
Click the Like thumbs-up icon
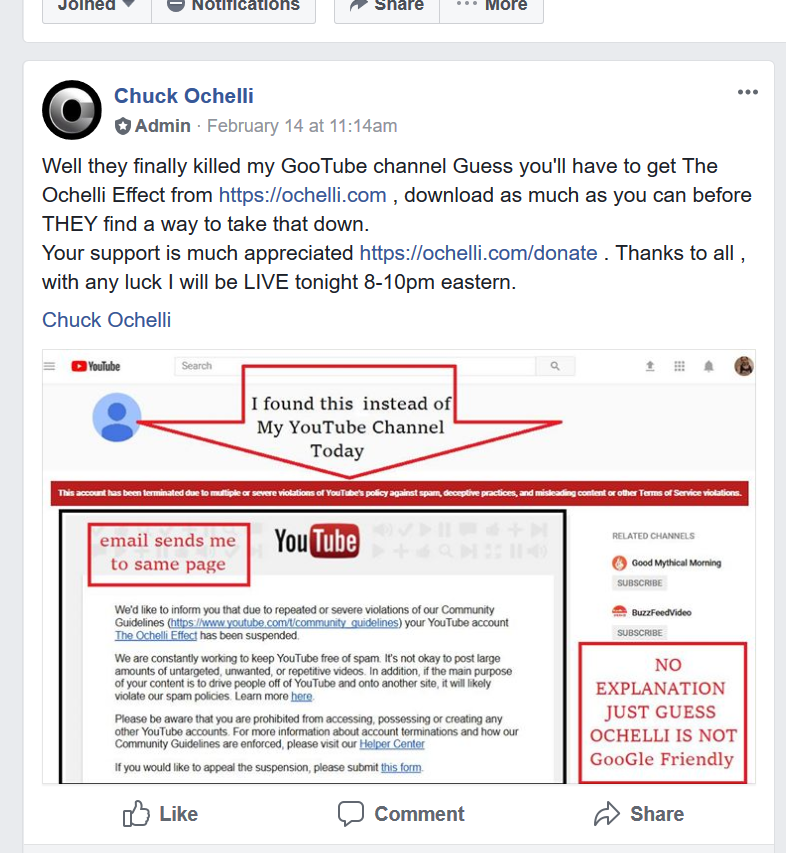coord(136,814)
